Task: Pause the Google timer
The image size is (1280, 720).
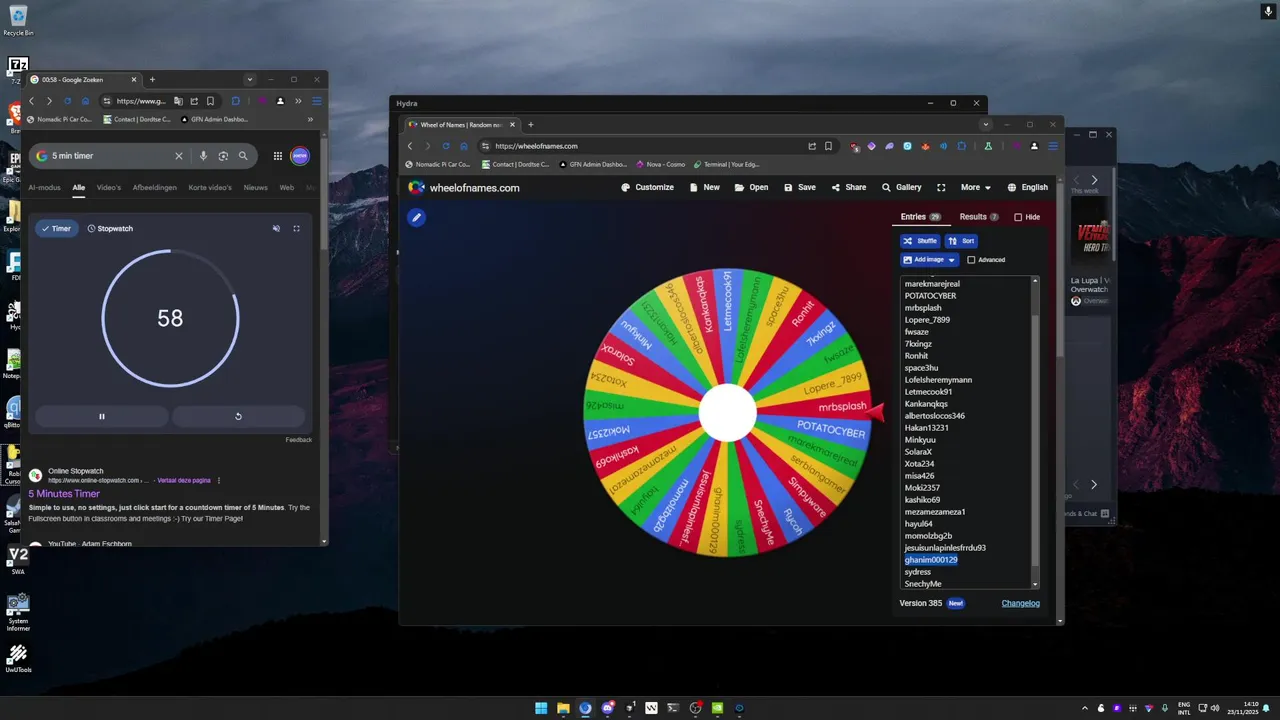Action: pyautogui.click(x=101, y=416)
